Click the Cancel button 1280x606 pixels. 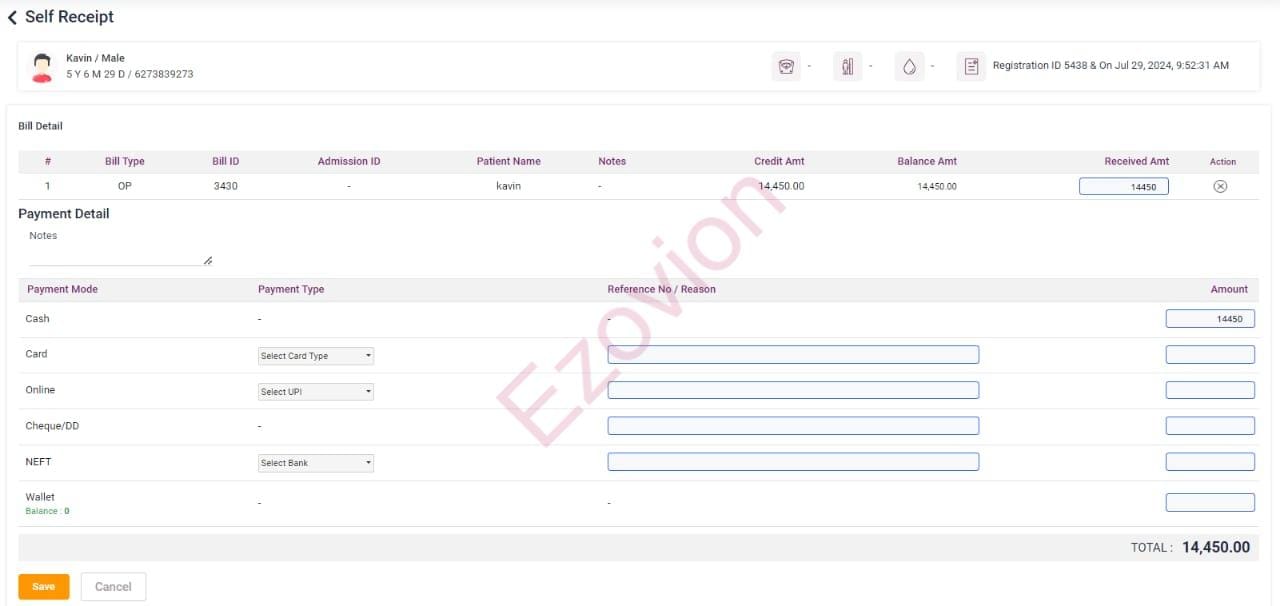[x=113, y=587]
